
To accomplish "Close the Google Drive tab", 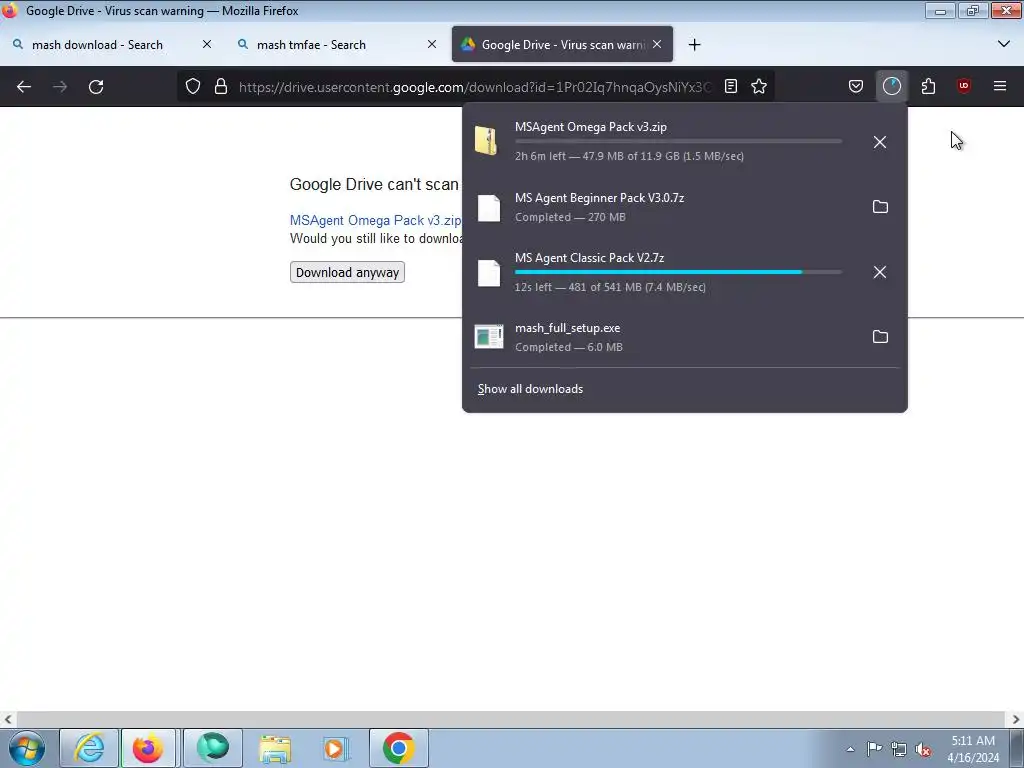I will (x=657, y=44).
